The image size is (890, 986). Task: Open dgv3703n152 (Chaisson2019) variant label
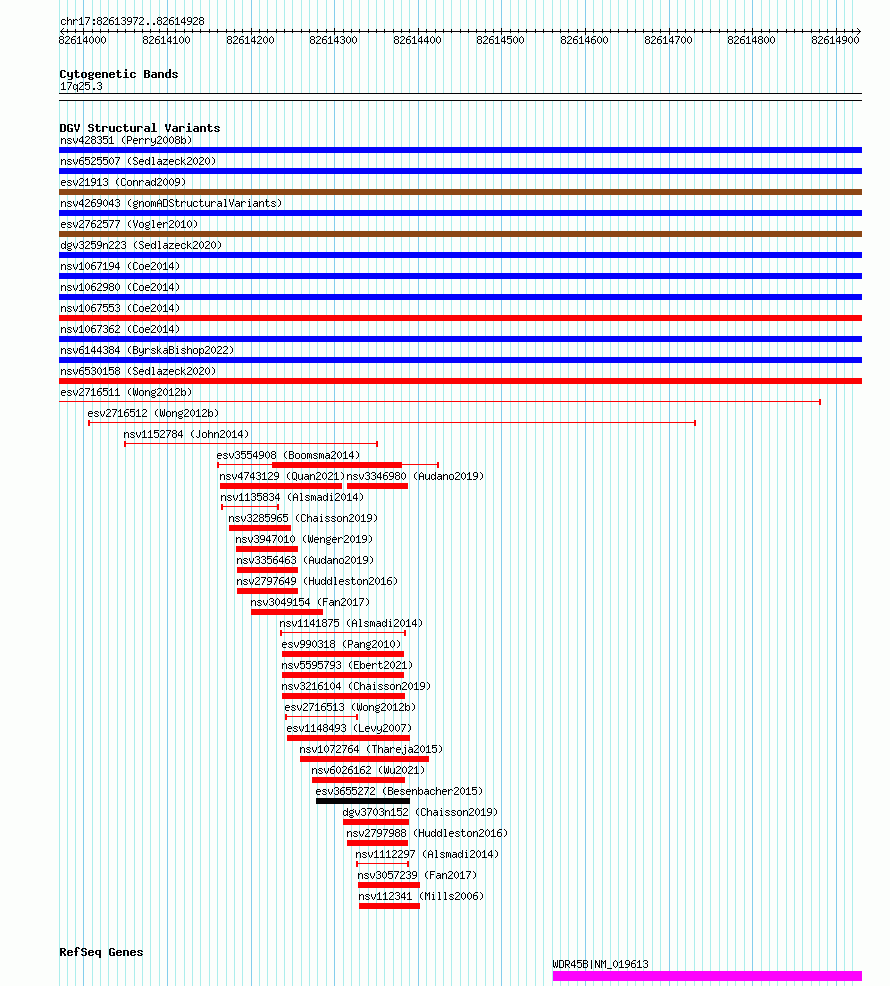pos(420,812)
